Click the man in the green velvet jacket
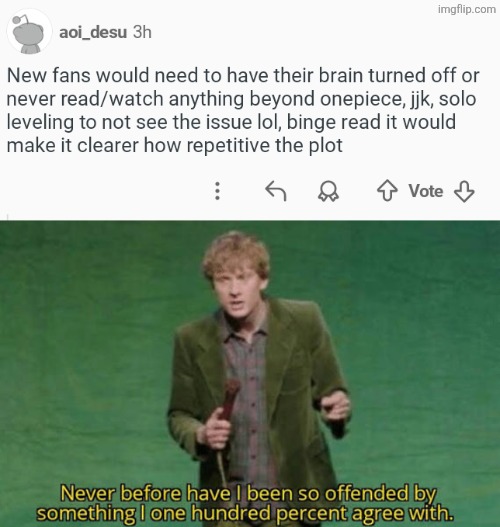The height and width of the screenshot is (527, 500). point(259,363)
